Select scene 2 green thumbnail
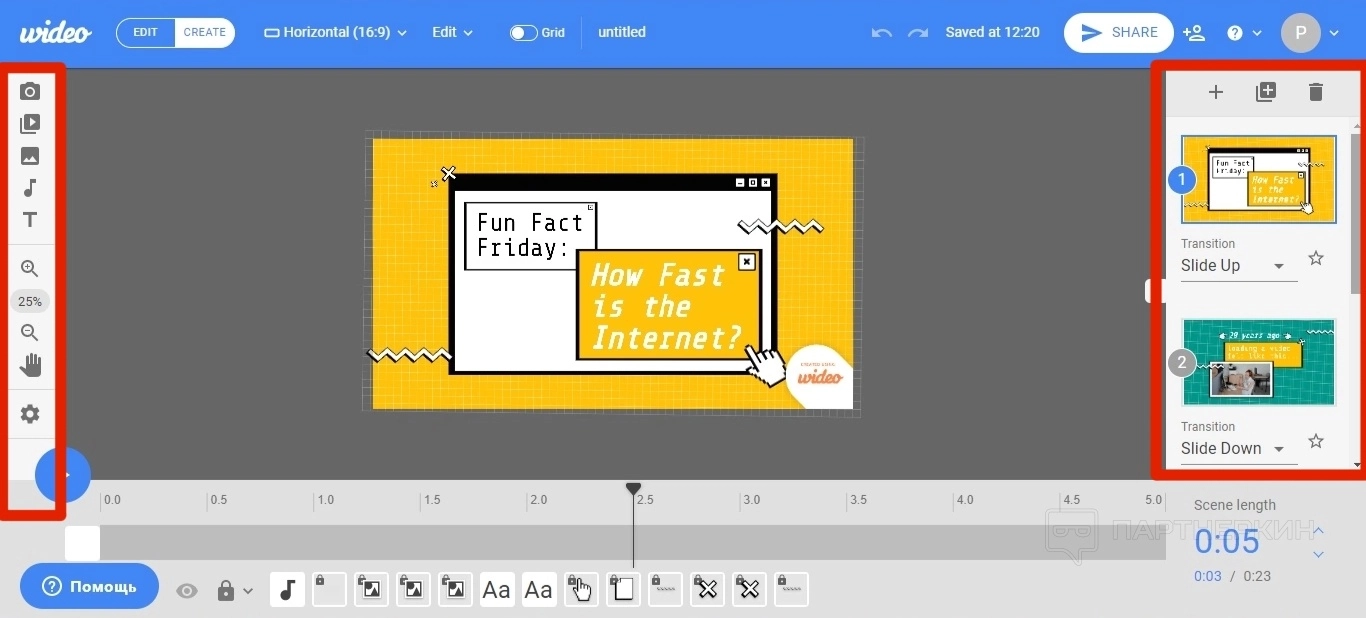 (1258, 362)
